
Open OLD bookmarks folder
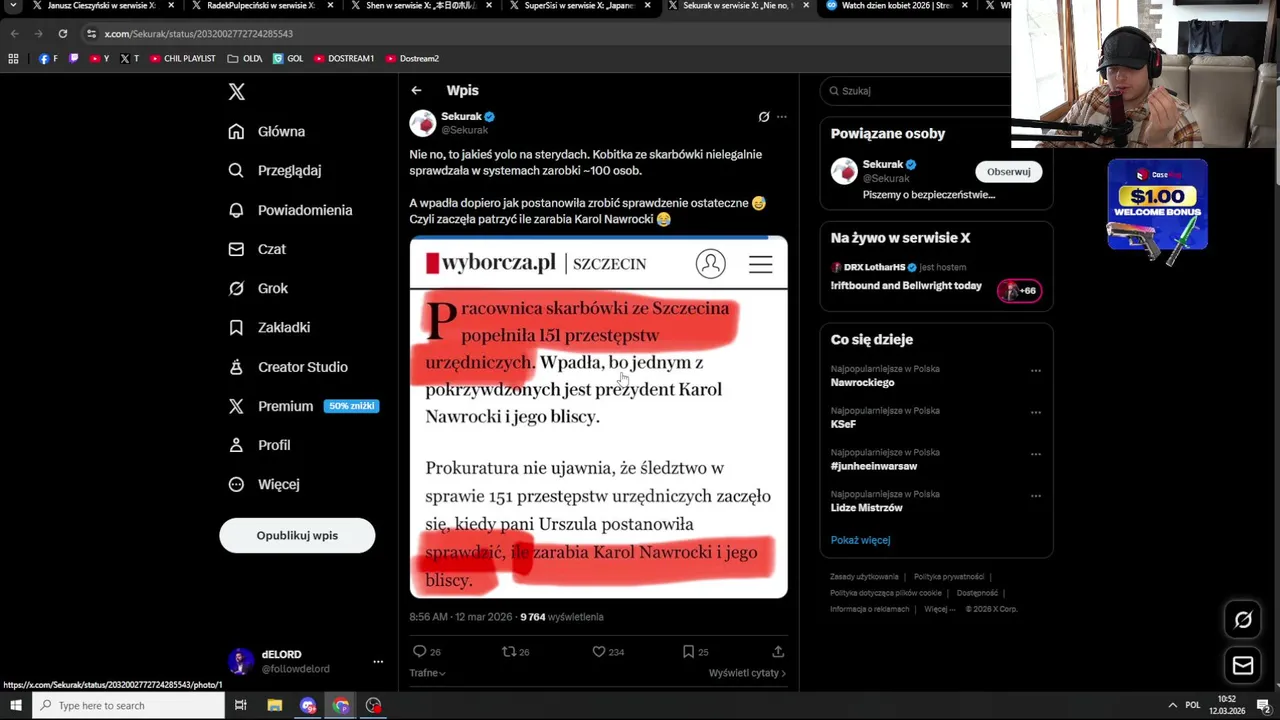coord(245,58)
